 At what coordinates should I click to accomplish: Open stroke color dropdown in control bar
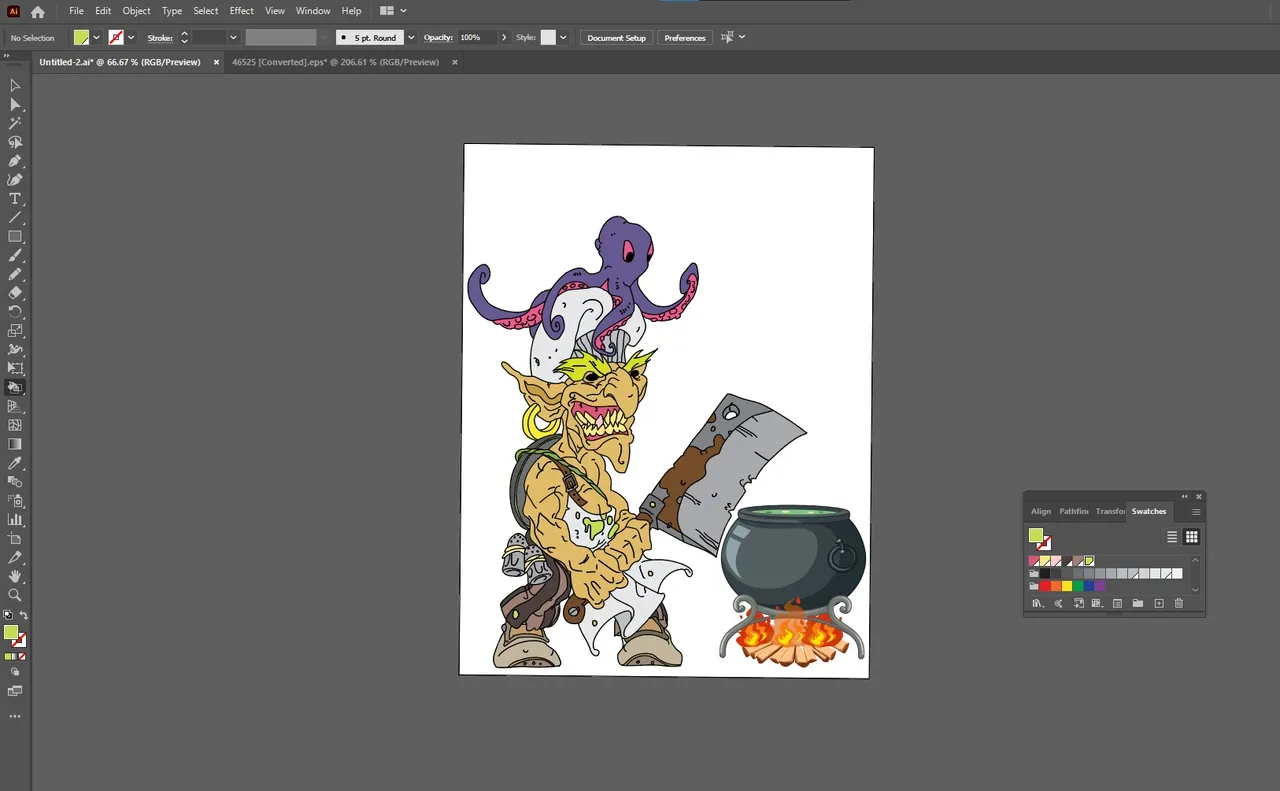click(131, 37)
